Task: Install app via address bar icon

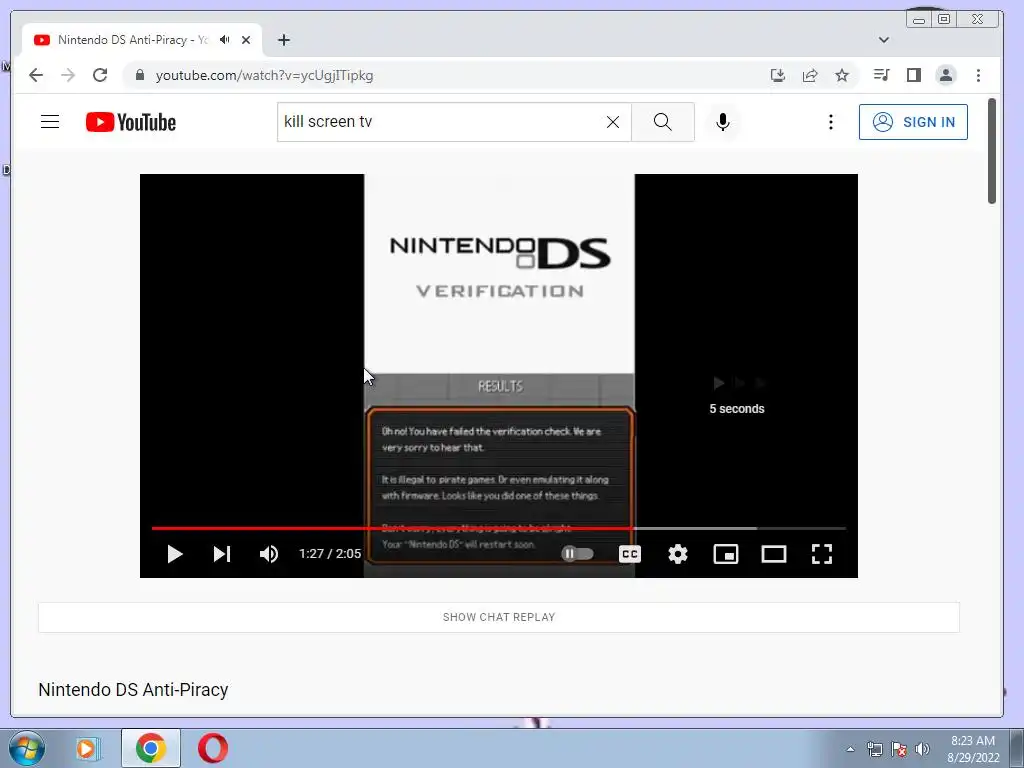Action: (x=777, y=75)
